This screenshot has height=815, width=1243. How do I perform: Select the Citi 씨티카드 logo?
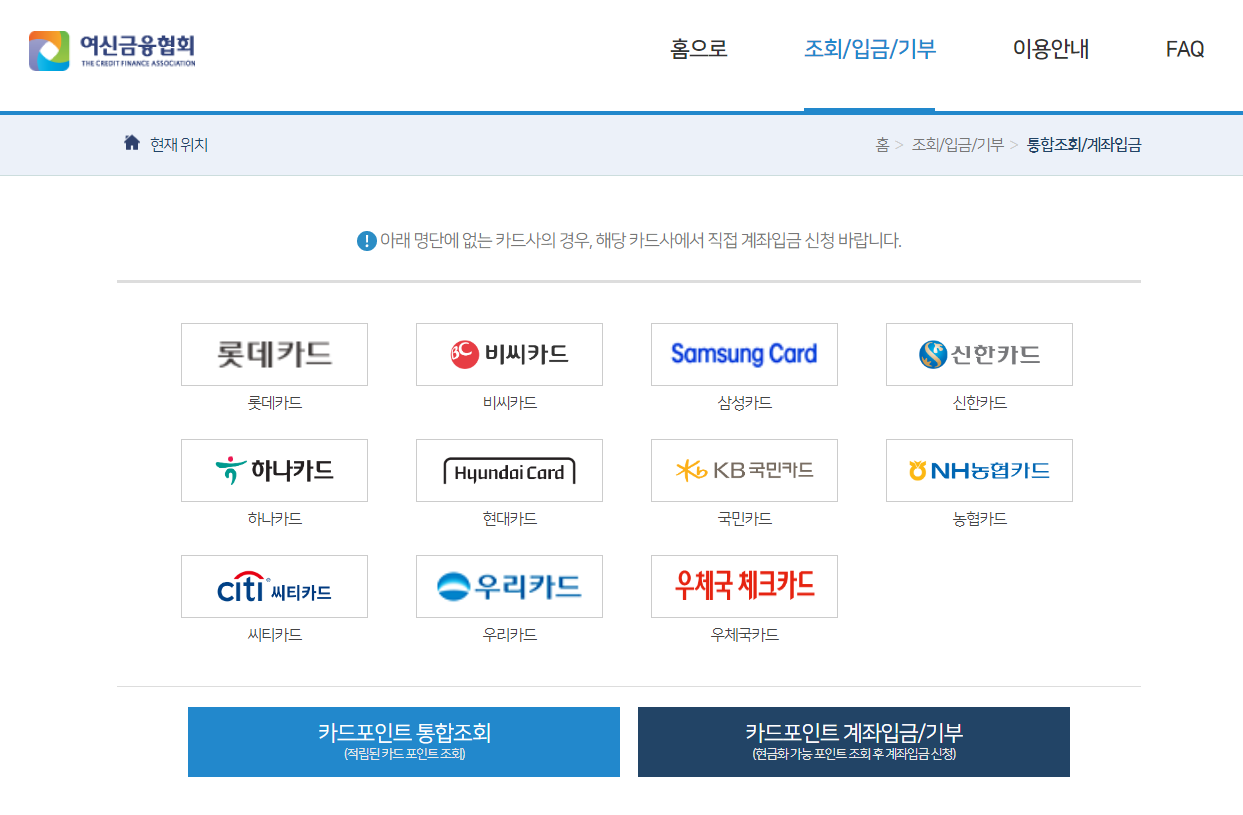click(x=274, y=586)
